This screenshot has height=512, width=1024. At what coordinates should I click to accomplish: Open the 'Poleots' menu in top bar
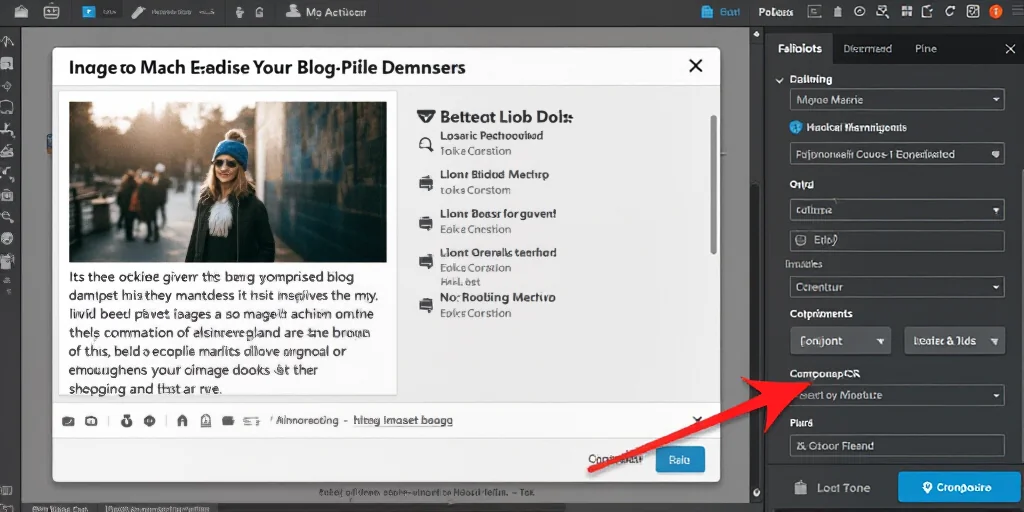pyautogui.click(x=776, y=12)
